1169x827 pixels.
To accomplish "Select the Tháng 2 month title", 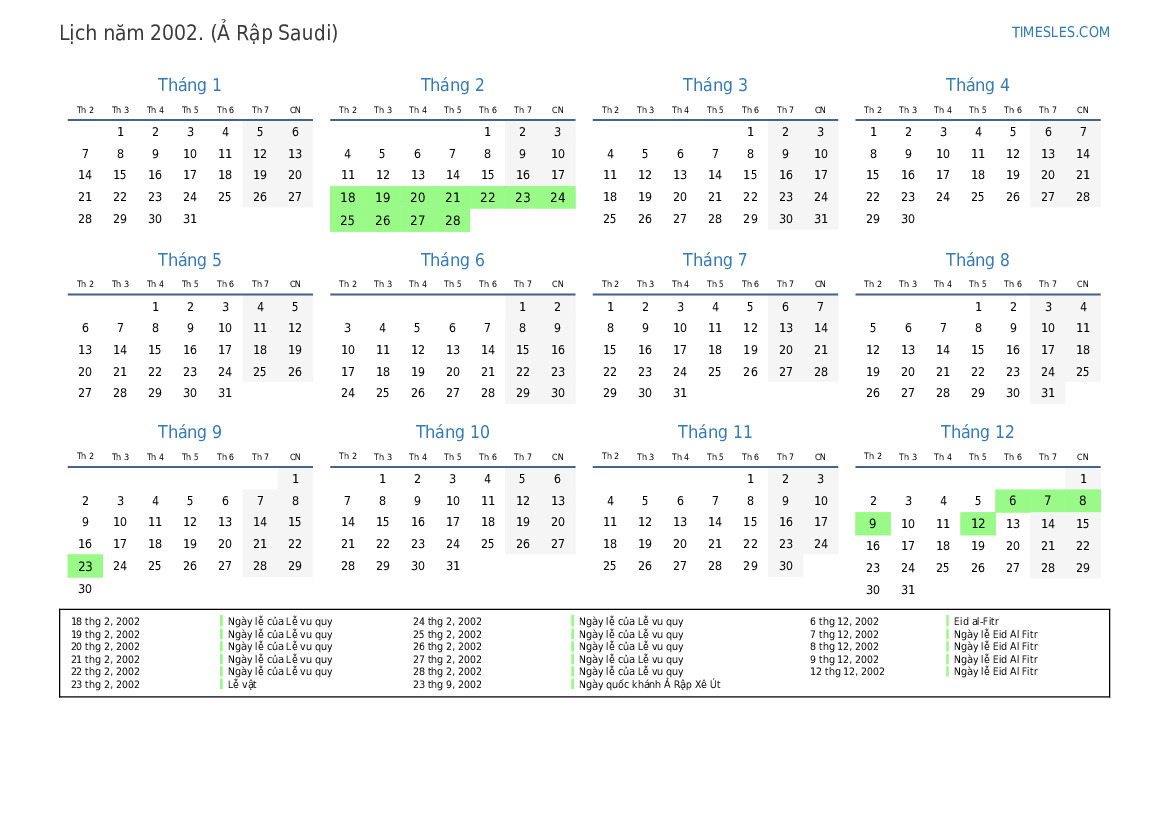I will tap(452, 85).
